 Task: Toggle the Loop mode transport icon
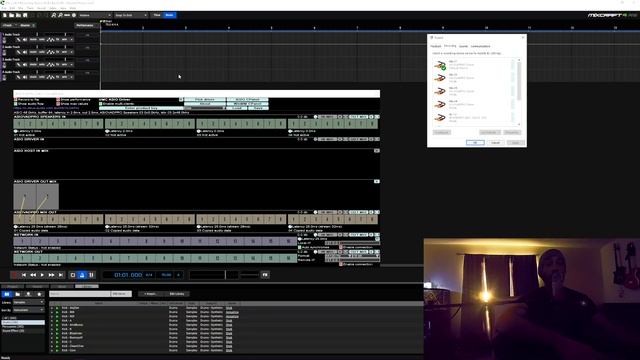click(73, 275)
